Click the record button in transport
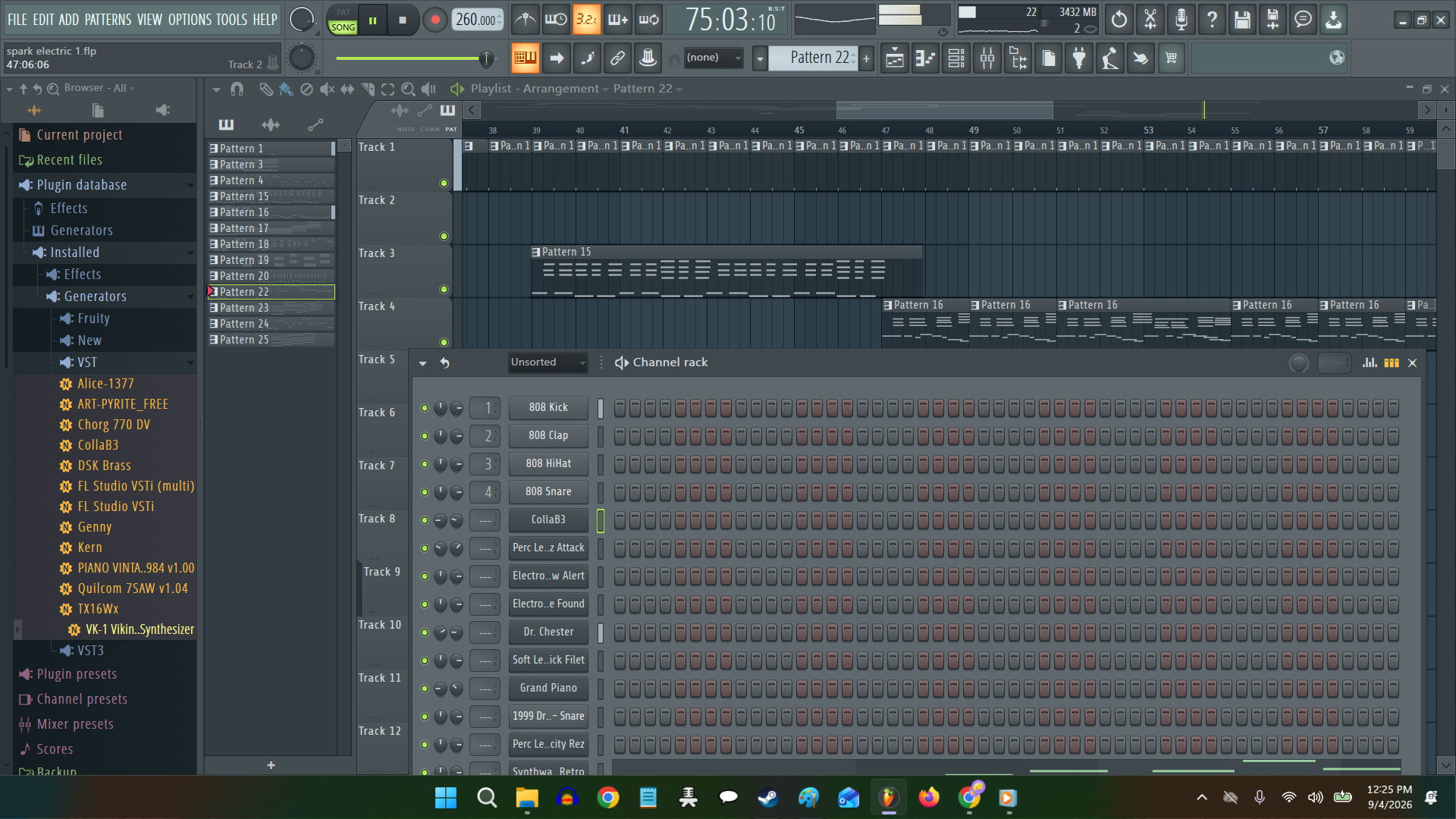Image resolution: width=1456 pixels, height=819 pixels. [435, 20]
